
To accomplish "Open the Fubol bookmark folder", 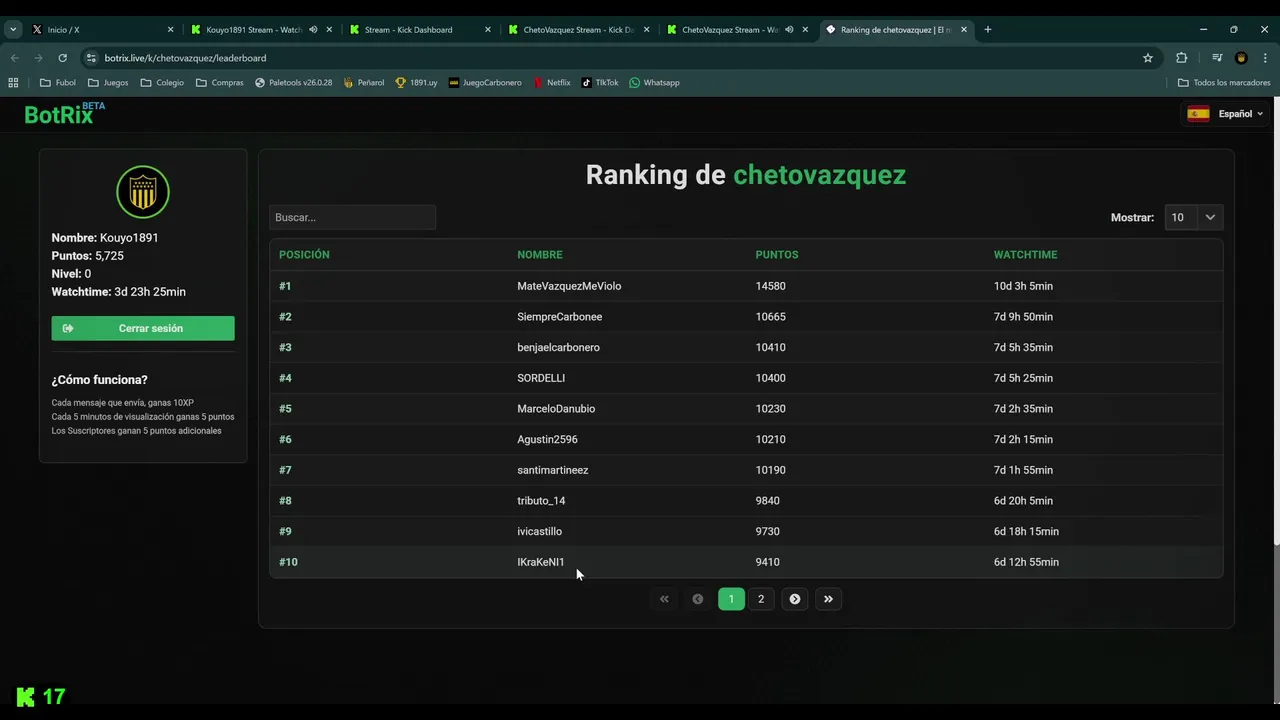I will [58, 83].
